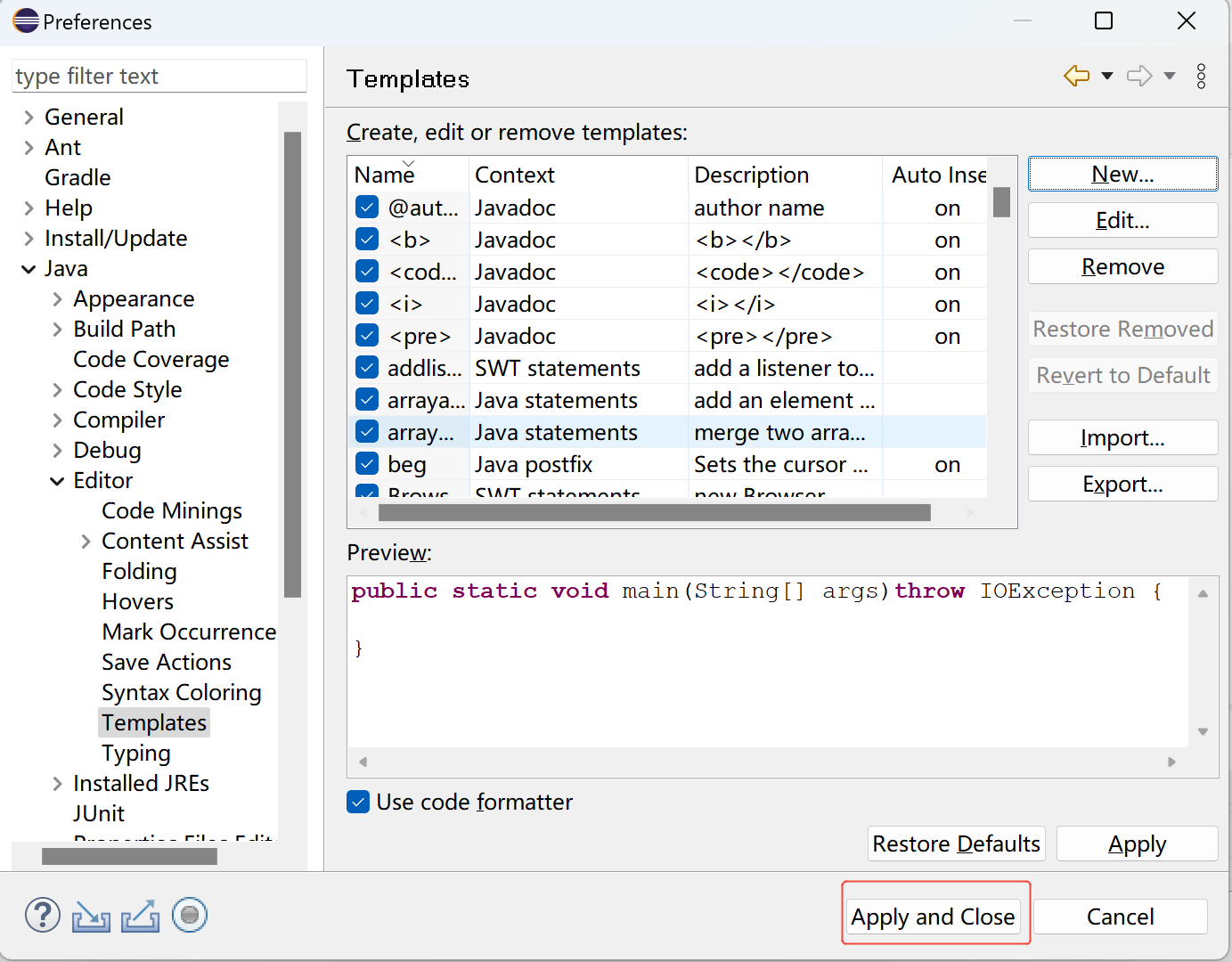1232x962 pixels.
Task: Toggle the Use code formatter checkbox
Action: coord(358,802)
